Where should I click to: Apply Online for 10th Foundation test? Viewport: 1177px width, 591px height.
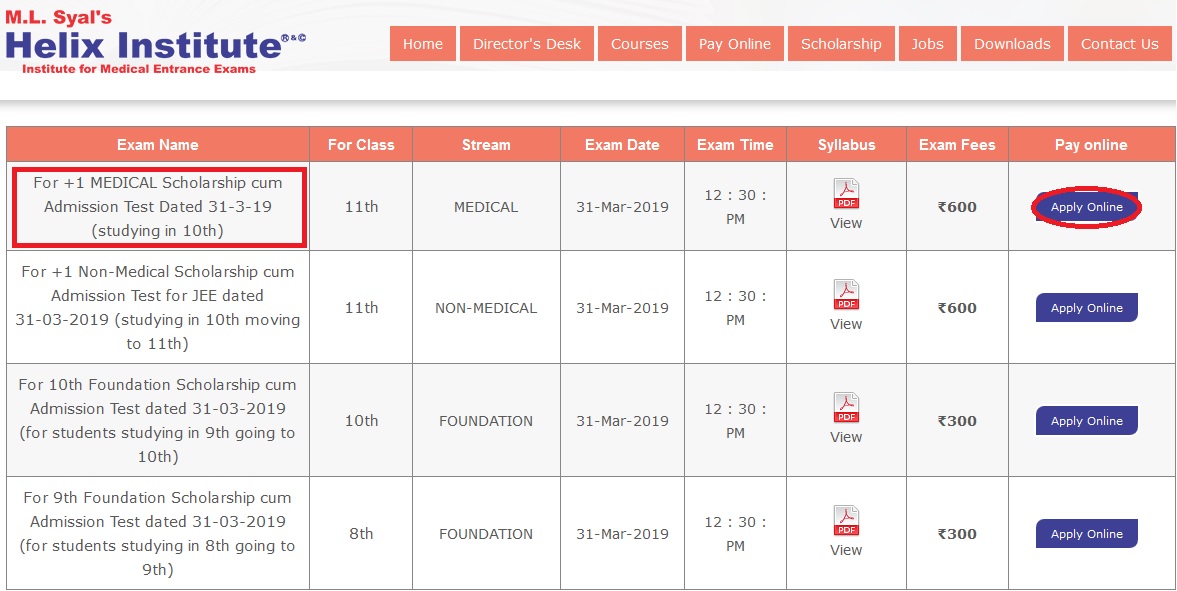[1086, 421]
